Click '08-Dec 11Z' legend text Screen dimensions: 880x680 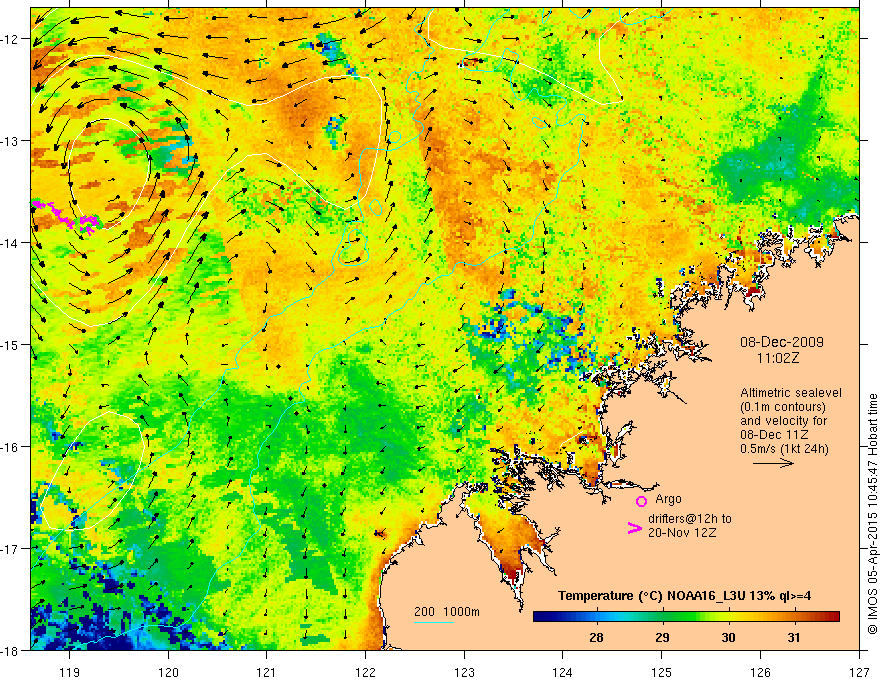[774, 435]
